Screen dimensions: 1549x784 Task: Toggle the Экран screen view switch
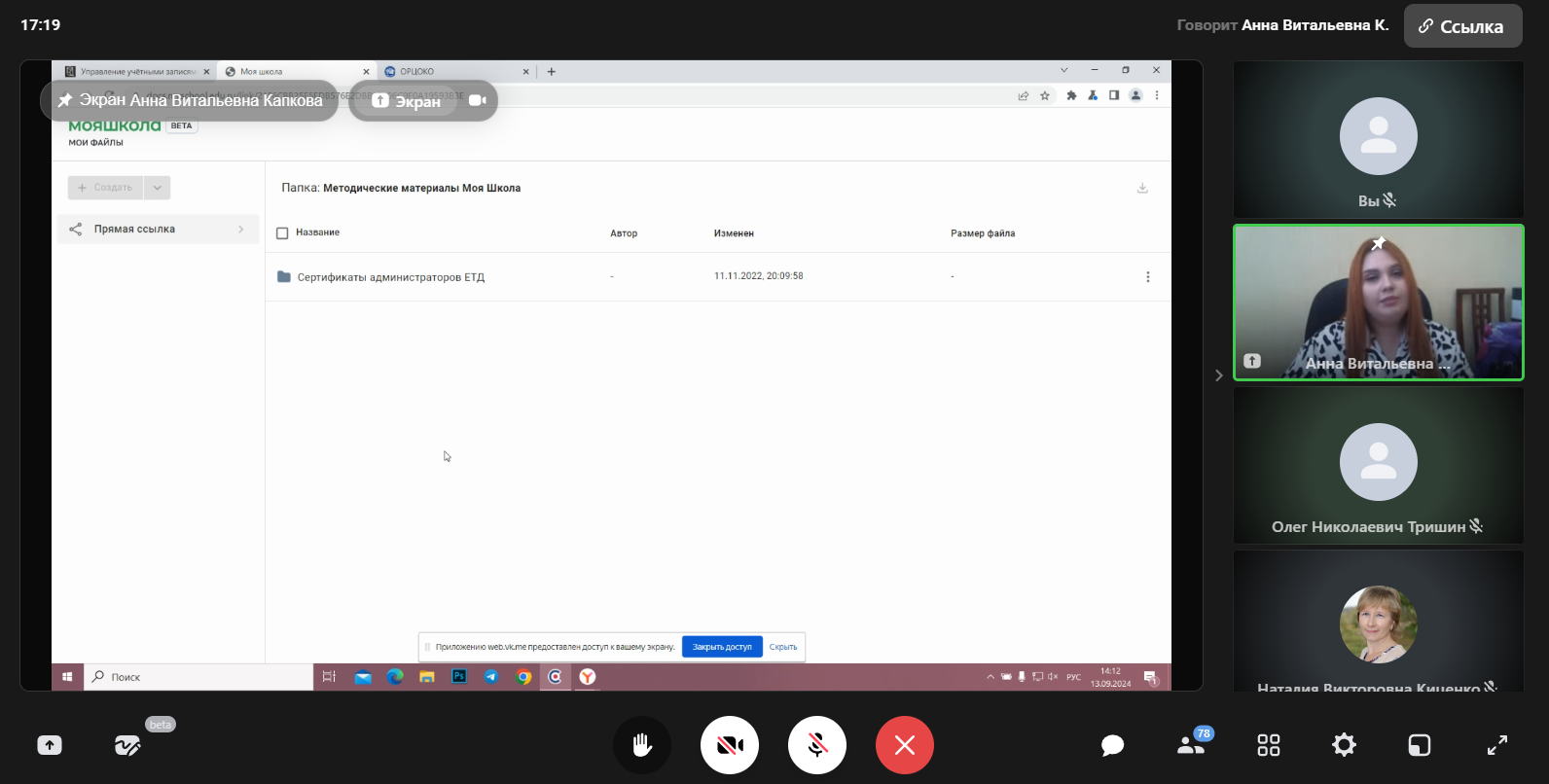click(x=407, y=100)
